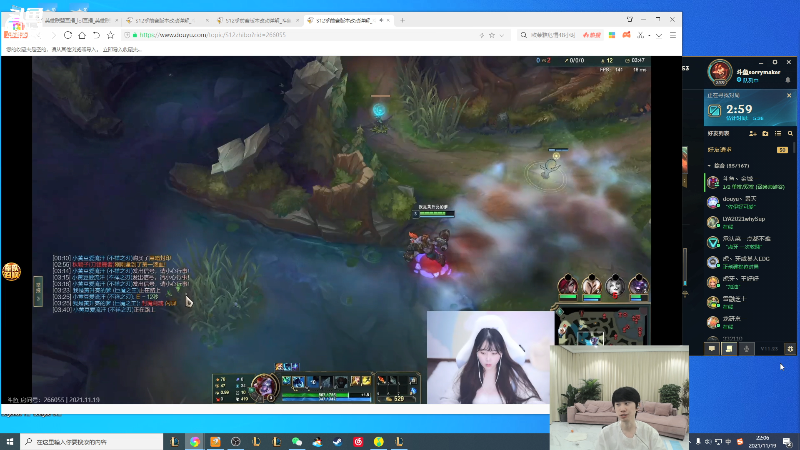Select first friend with green status bar
Image resolution: width=800 pixels, height=450 pixels.
pos(749,183)
